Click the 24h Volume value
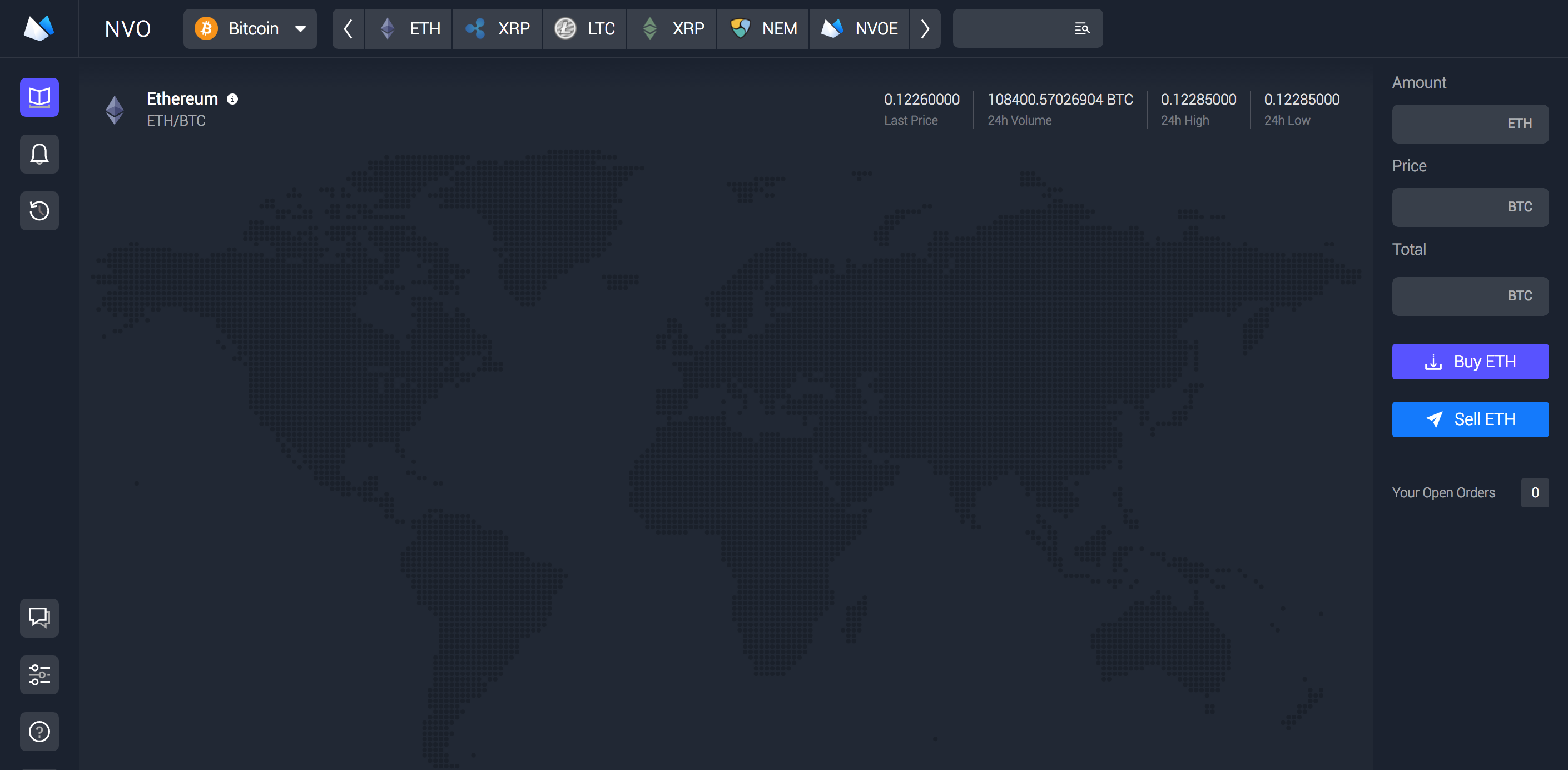Image resolution: width=1568 pixels, height=770 pixels. tap(1060, 99)
